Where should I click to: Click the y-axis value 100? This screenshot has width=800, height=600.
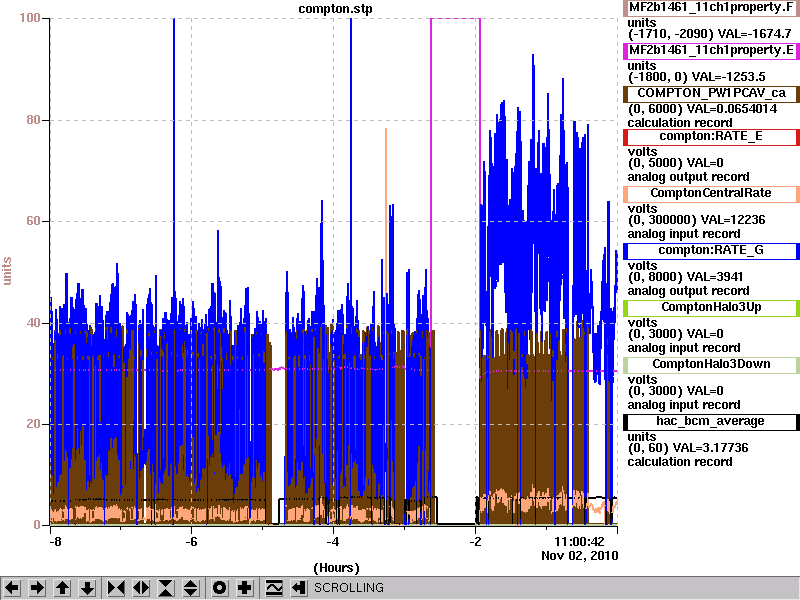30,18
